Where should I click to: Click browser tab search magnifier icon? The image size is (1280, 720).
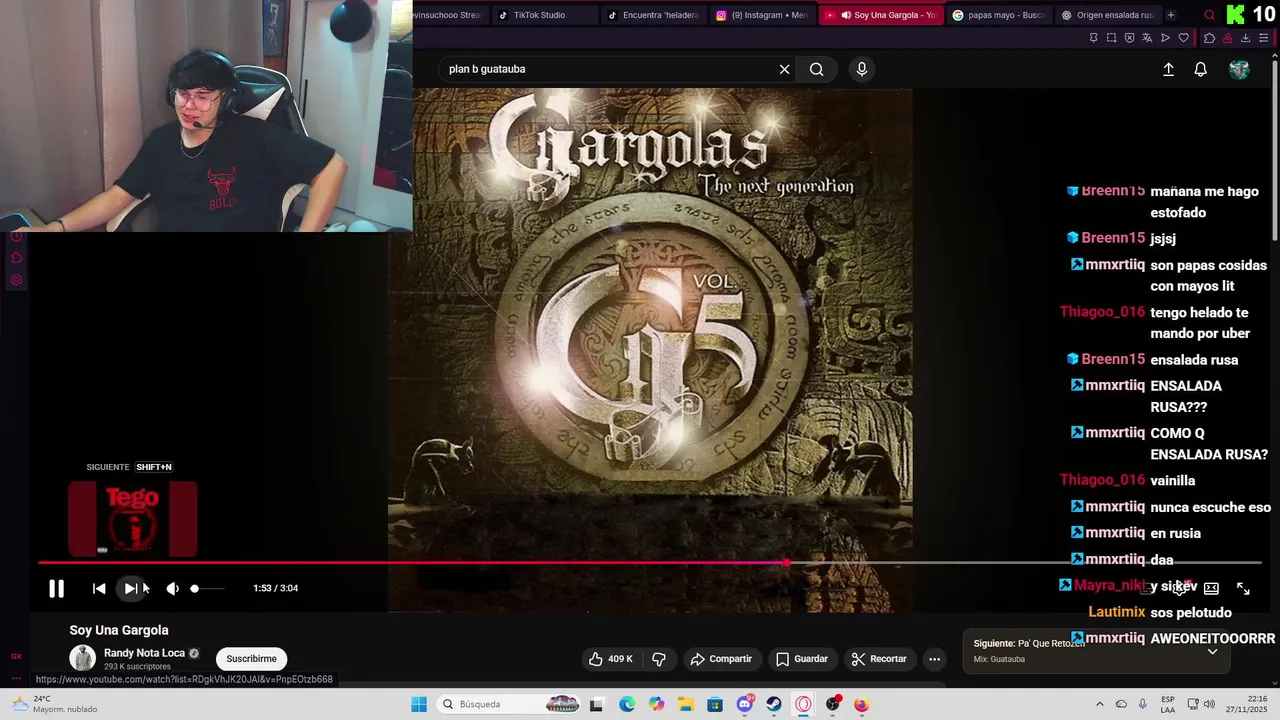point(1209,15)
